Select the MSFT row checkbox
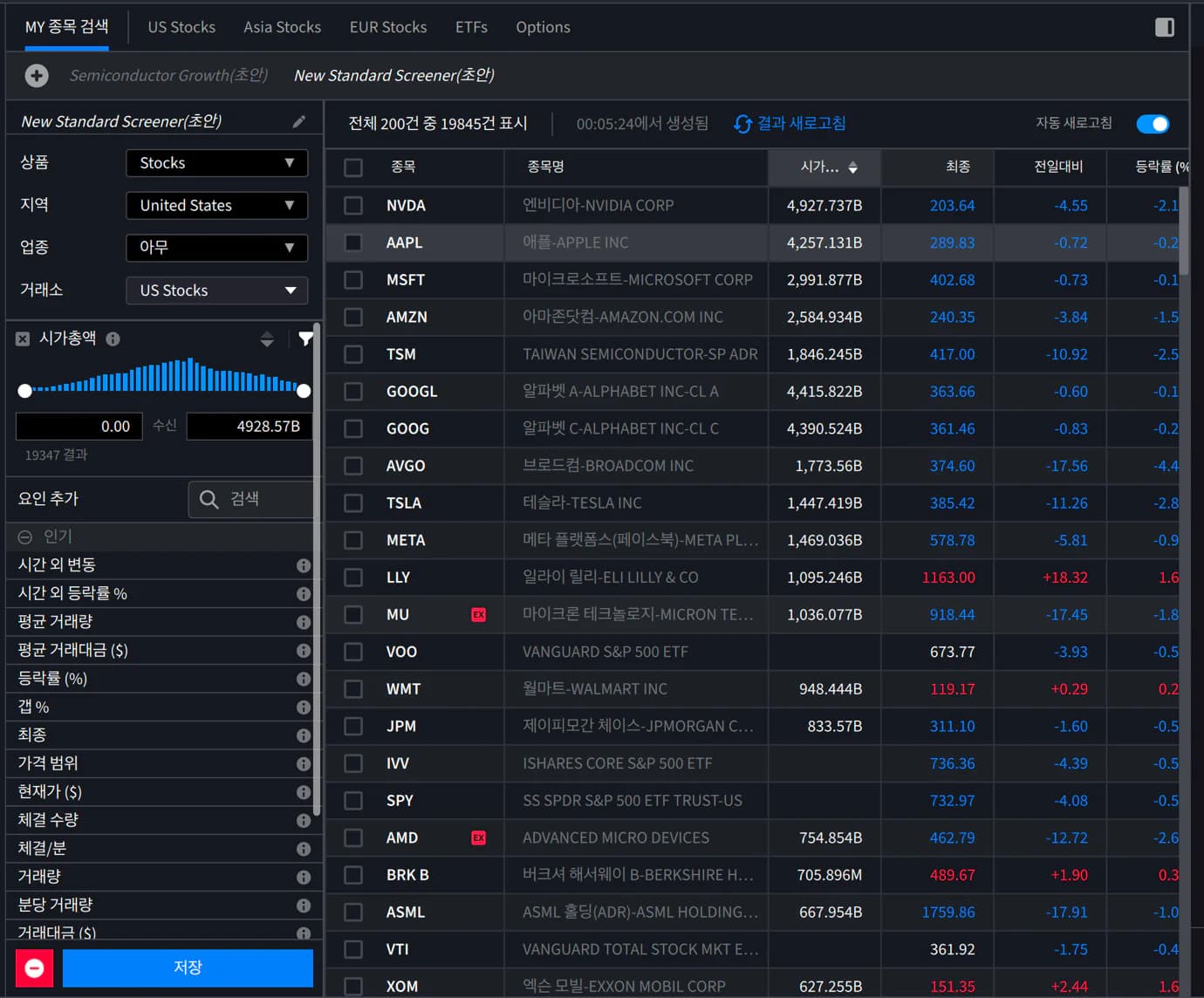The width and height of the screenshot is (1204, 998). pos(353,280)
